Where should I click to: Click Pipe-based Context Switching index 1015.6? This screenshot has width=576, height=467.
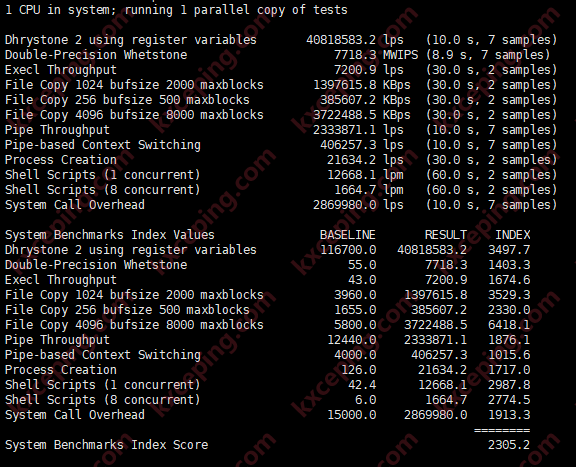(x=509, y=355)
